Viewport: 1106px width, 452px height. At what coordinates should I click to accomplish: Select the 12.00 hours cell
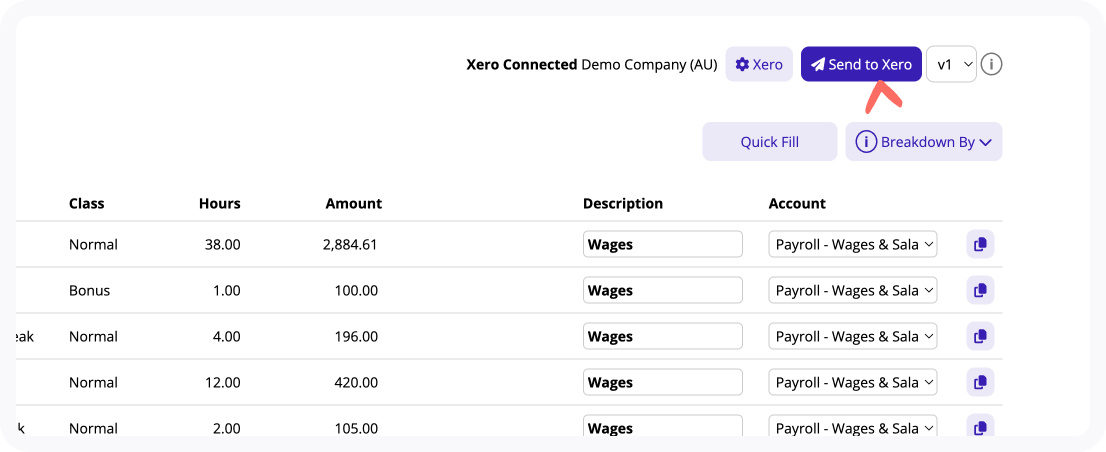click(x=225, y=382)
